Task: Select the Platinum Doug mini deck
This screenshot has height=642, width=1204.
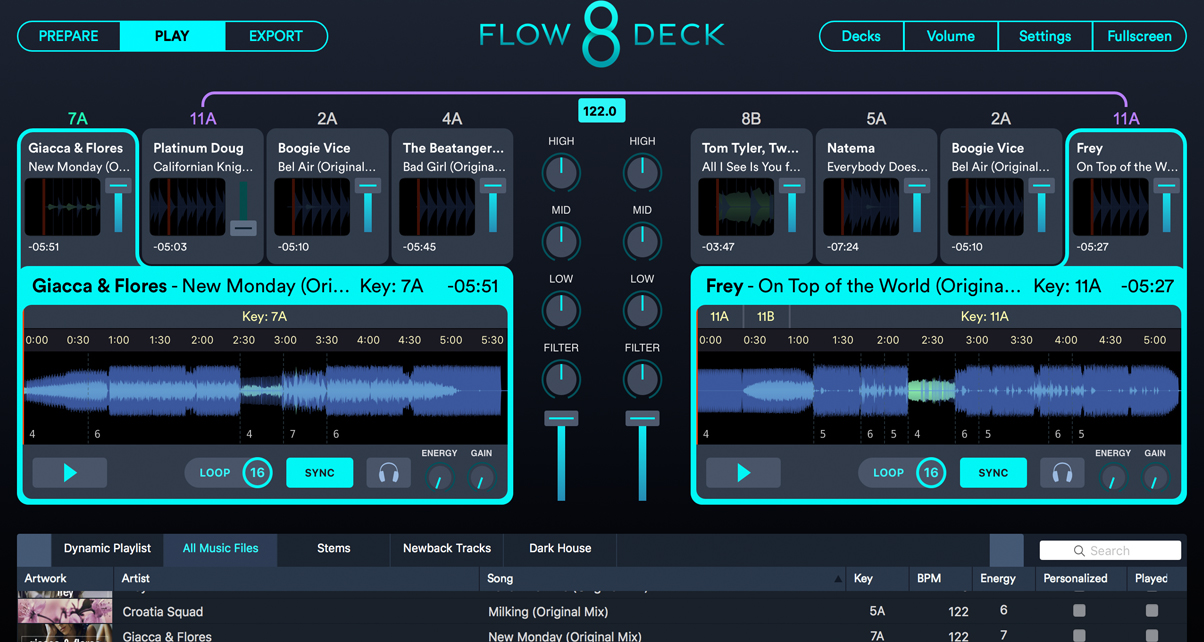Action: pyautogui.click(x=202, y=196)
